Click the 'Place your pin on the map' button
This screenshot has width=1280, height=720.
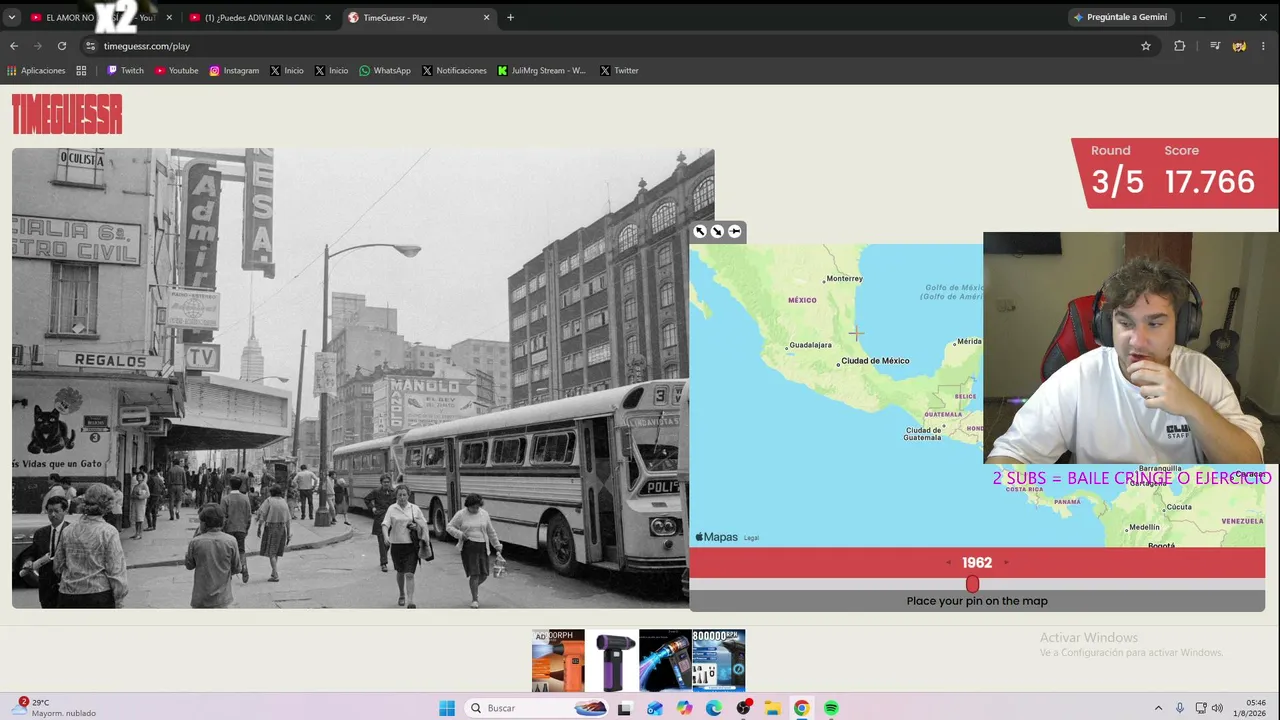(x=977, y=601)
